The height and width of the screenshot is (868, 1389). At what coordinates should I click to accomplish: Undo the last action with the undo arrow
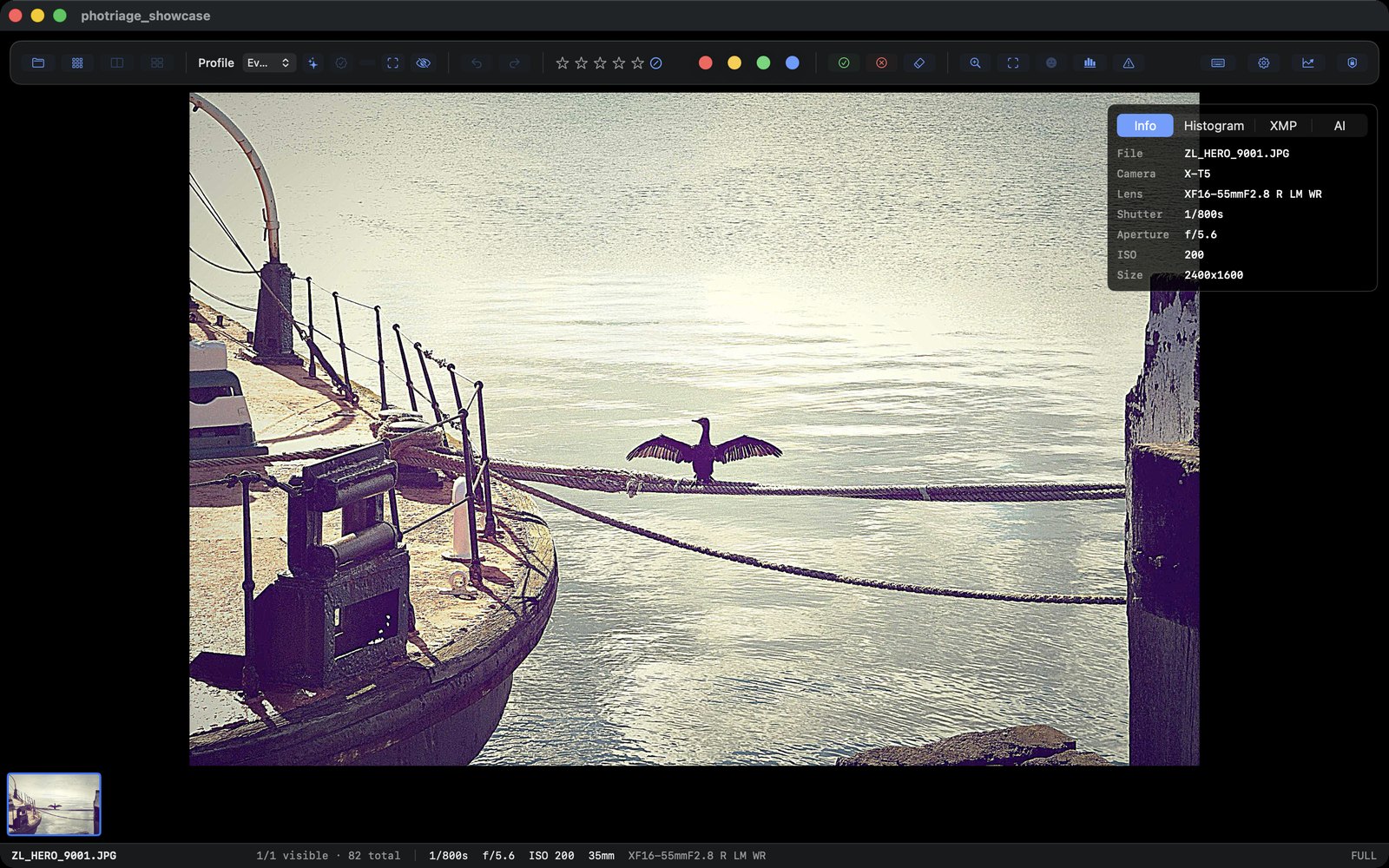477,62
